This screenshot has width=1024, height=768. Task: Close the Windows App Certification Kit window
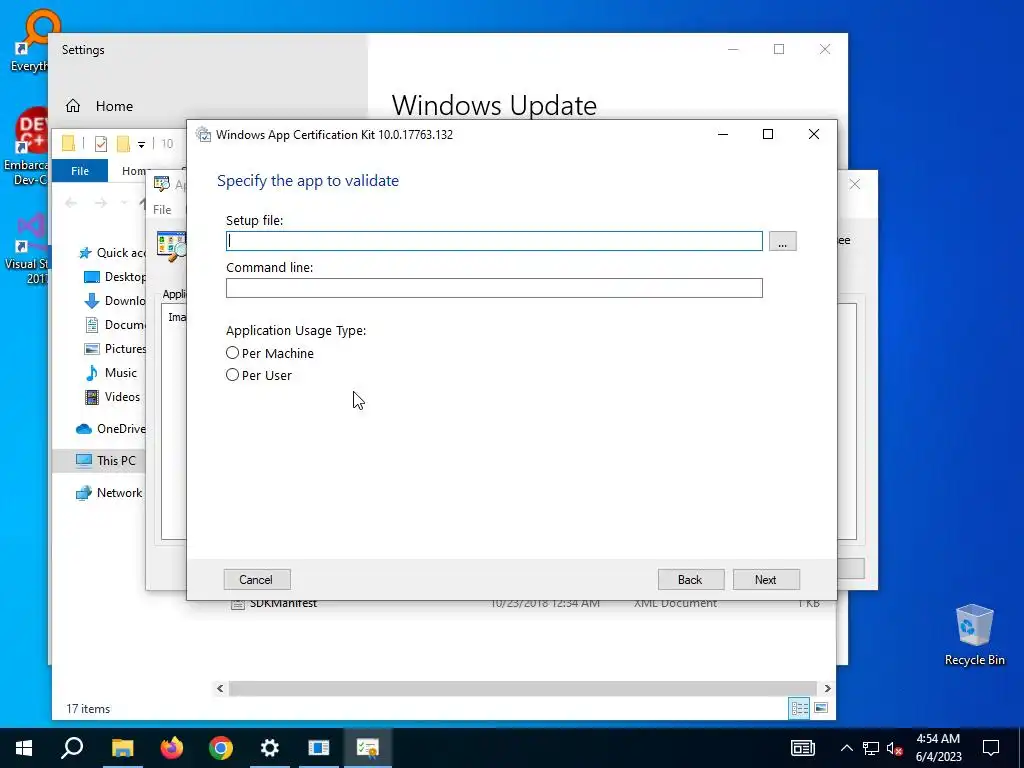[814, 135]
